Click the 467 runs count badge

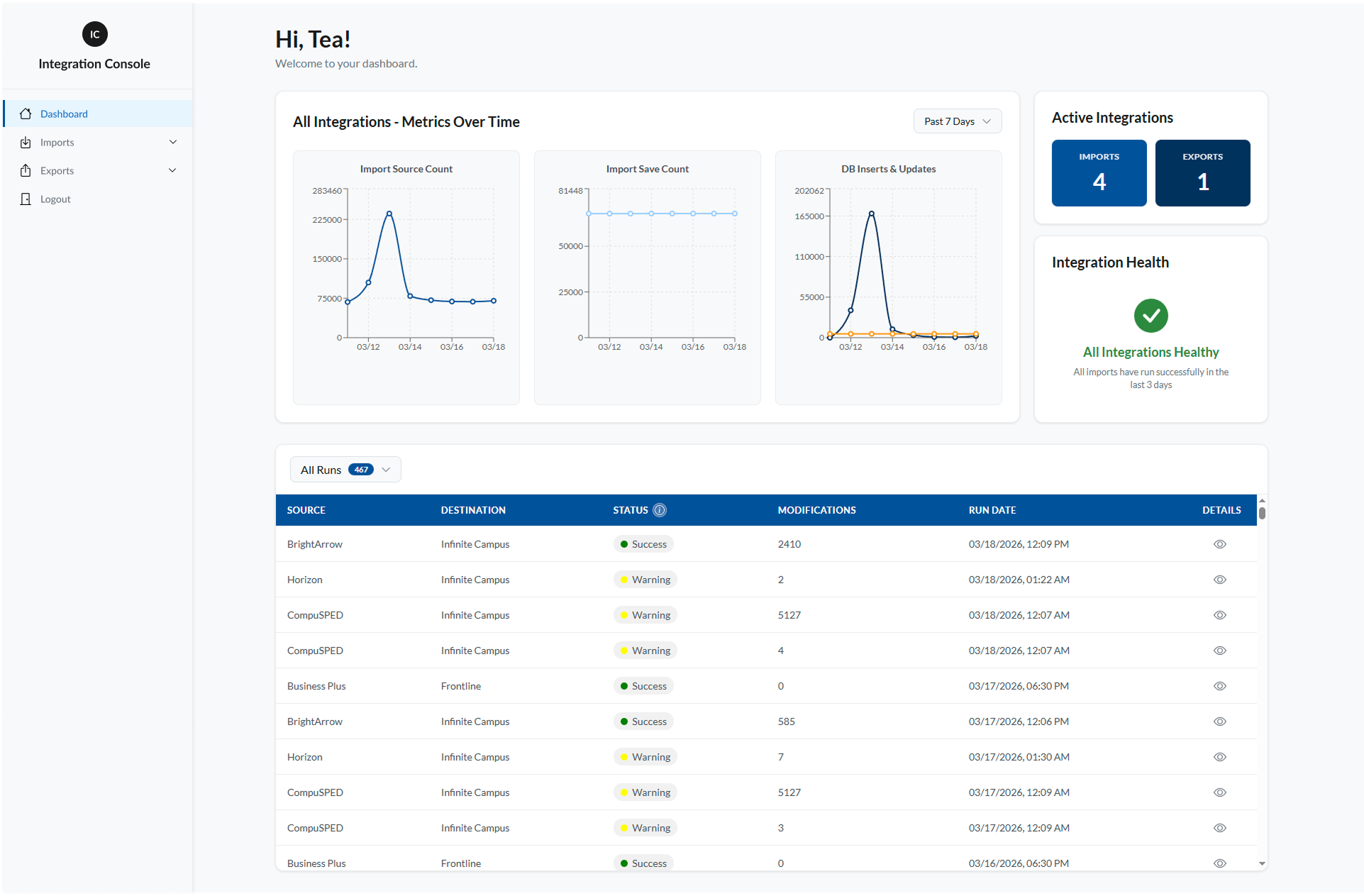click(361, 470)
